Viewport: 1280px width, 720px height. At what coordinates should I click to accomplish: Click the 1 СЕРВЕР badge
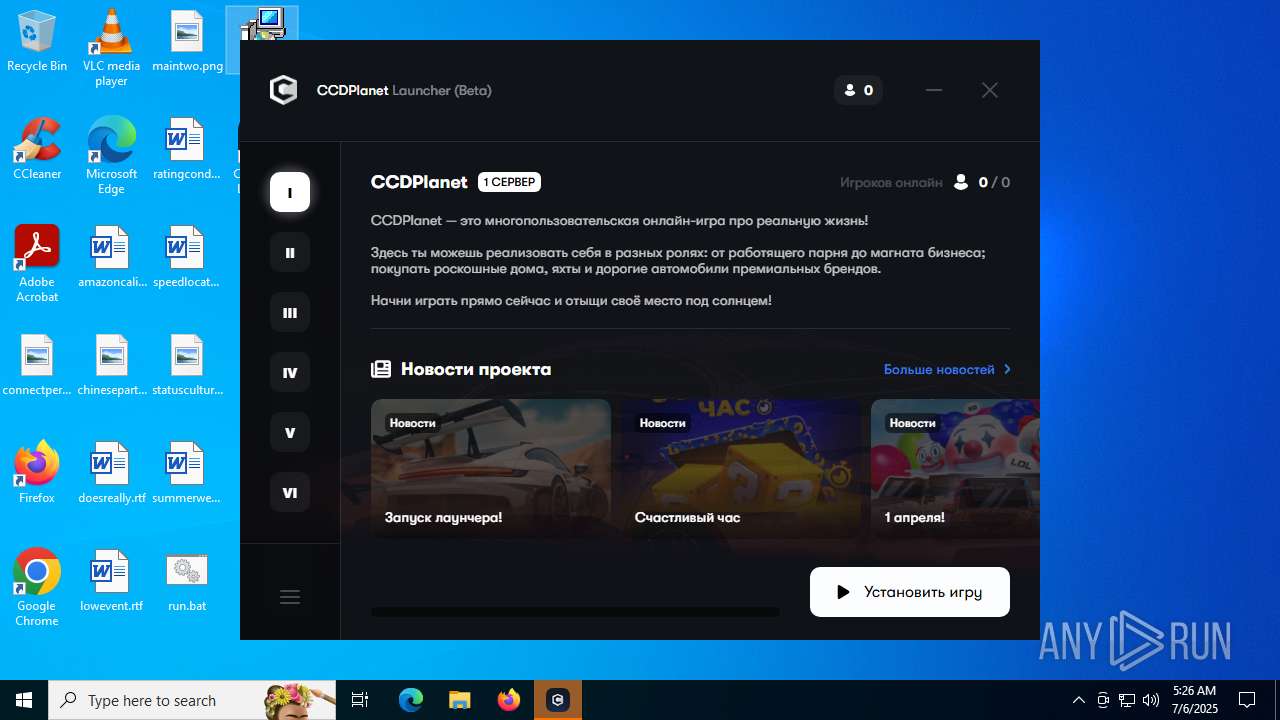pyautogui.click(x=509, y=182)
